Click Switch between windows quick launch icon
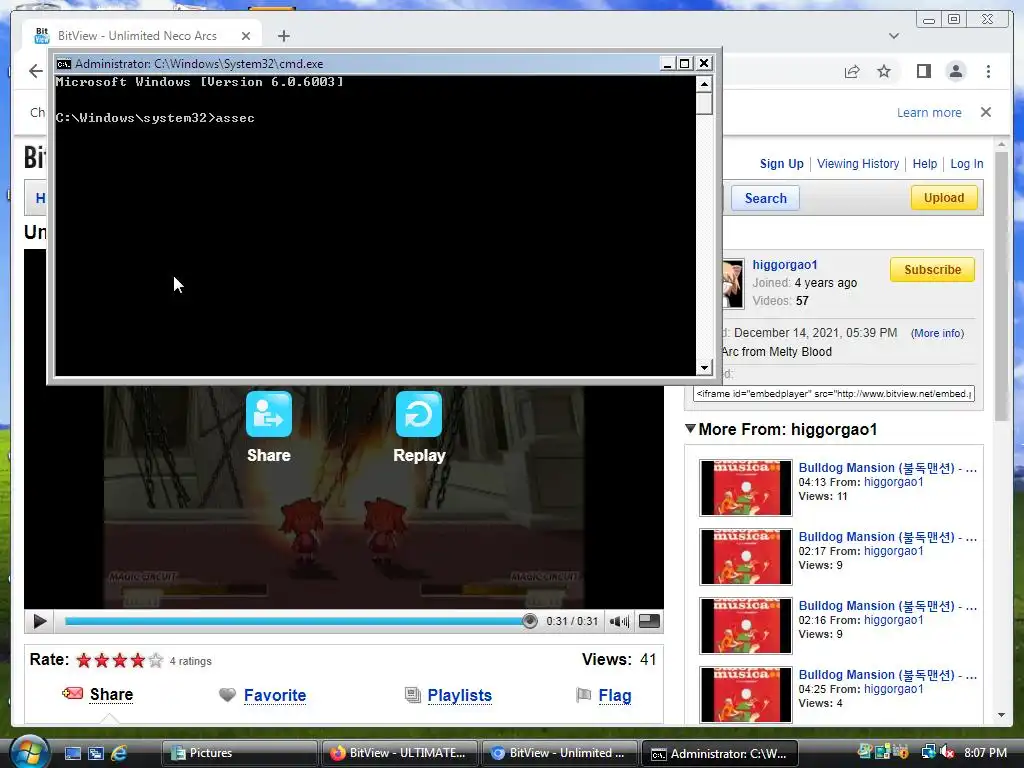Screen dimensions: 1024x768 point(95,753)
